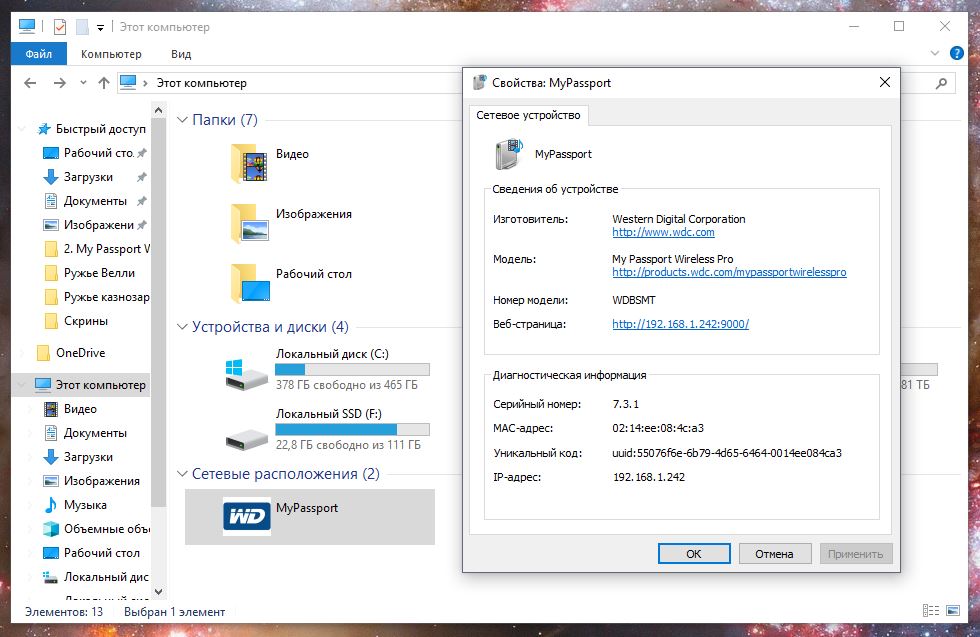
Task: Open the Изображения folder icon in Папки
Action: coord(249,223)
